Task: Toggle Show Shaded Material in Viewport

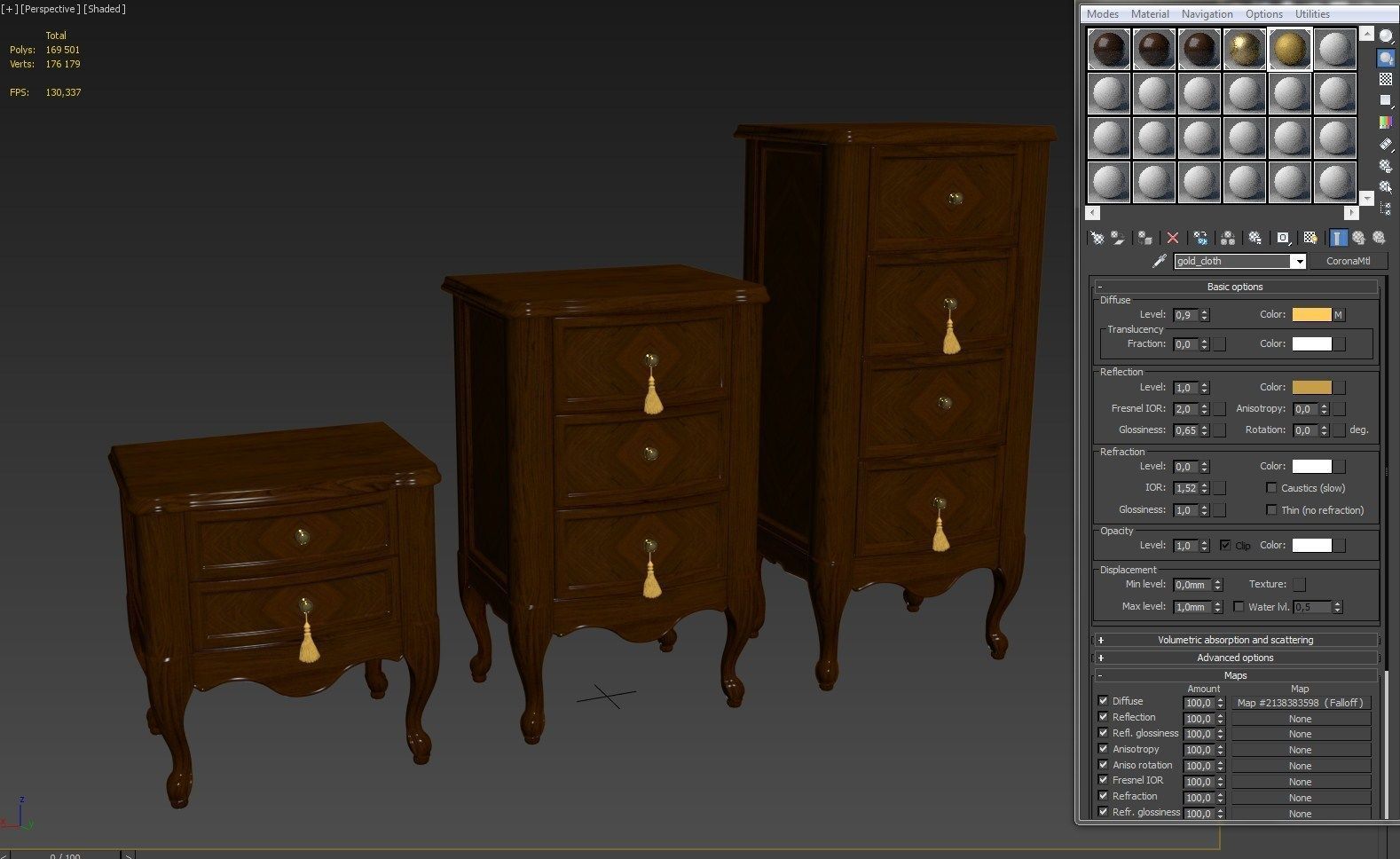Action: (x=1310, y=238)
